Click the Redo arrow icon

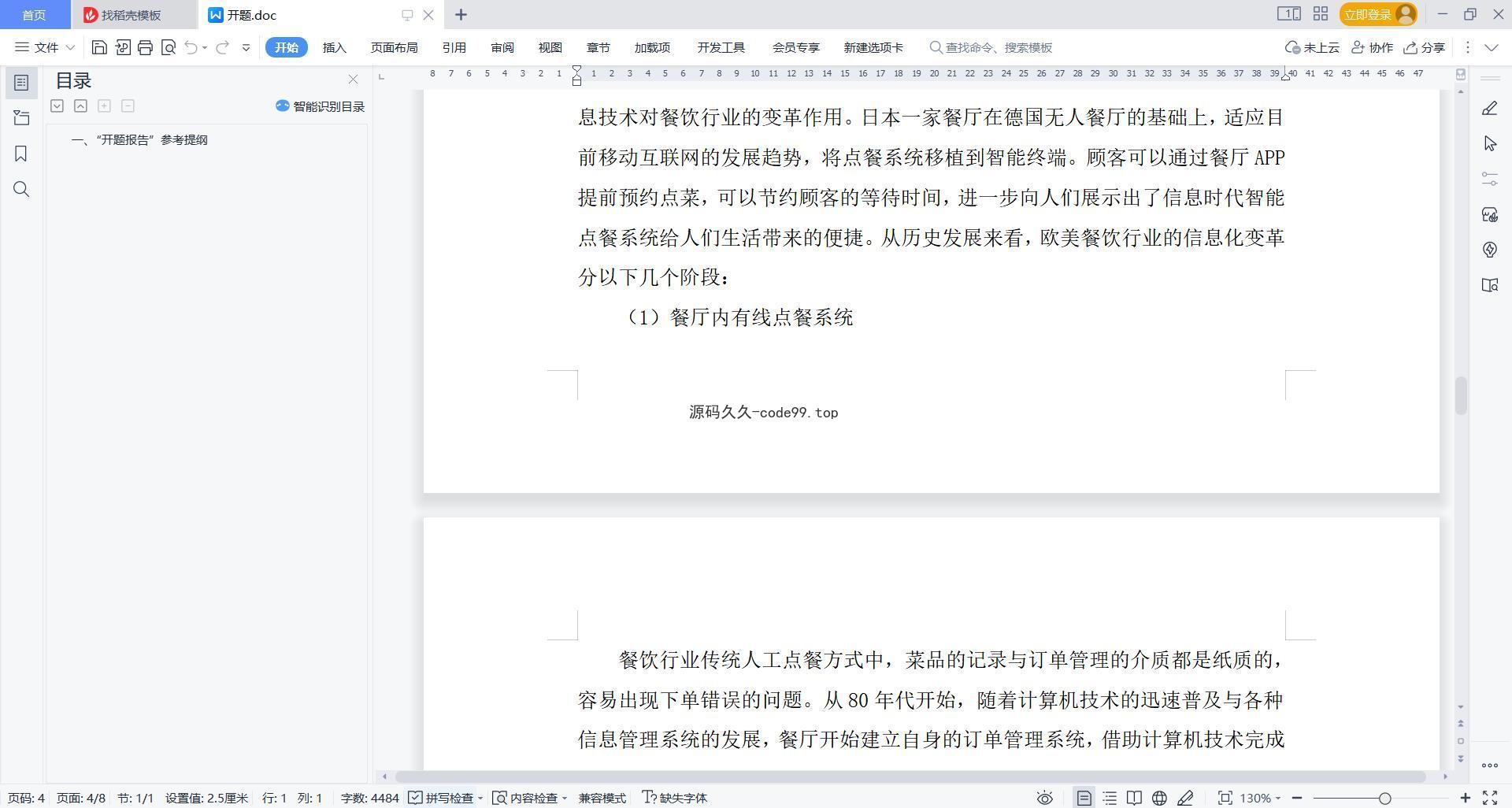(223, 47)
